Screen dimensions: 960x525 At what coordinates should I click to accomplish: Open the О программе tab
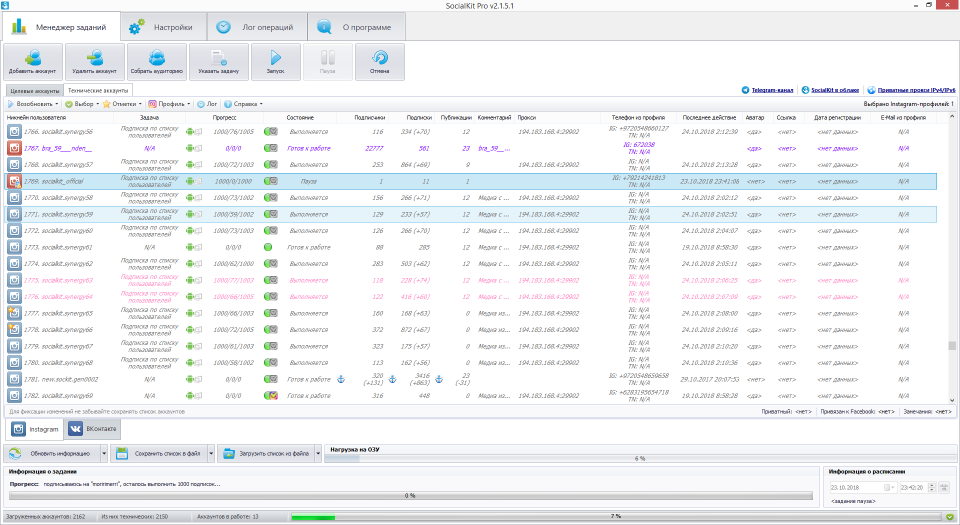pos(356,28)
